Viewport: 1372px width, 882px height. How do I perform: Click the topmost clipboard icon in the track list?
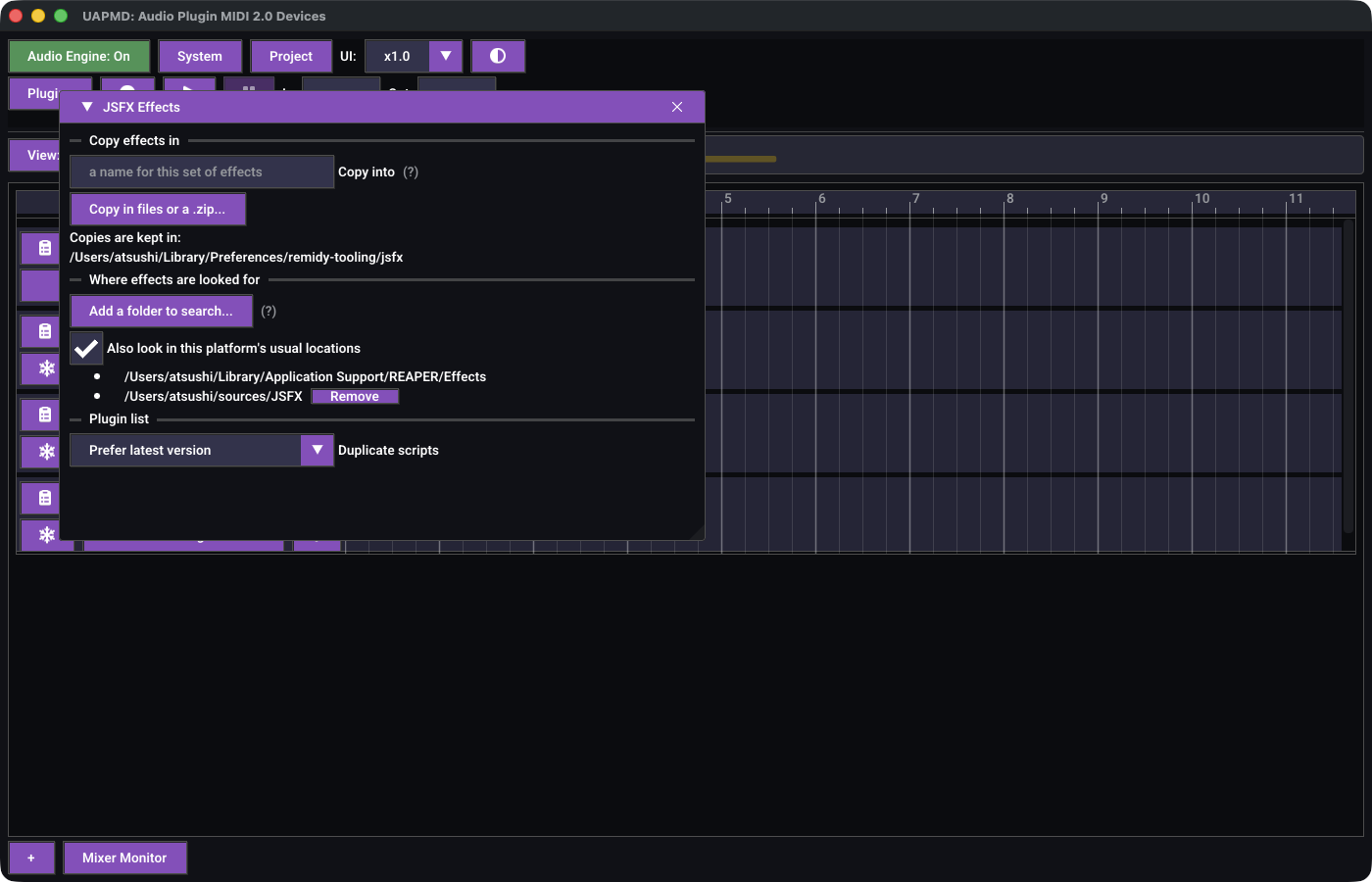click(45, 248)
